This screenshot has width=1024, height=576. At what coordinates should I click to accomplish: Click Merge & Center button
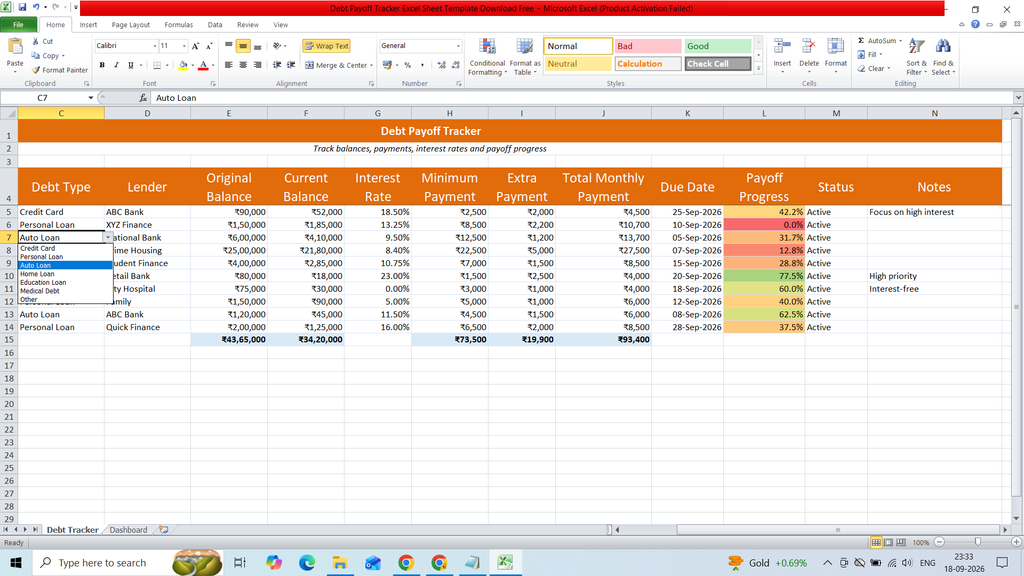(x=340, y=65)
